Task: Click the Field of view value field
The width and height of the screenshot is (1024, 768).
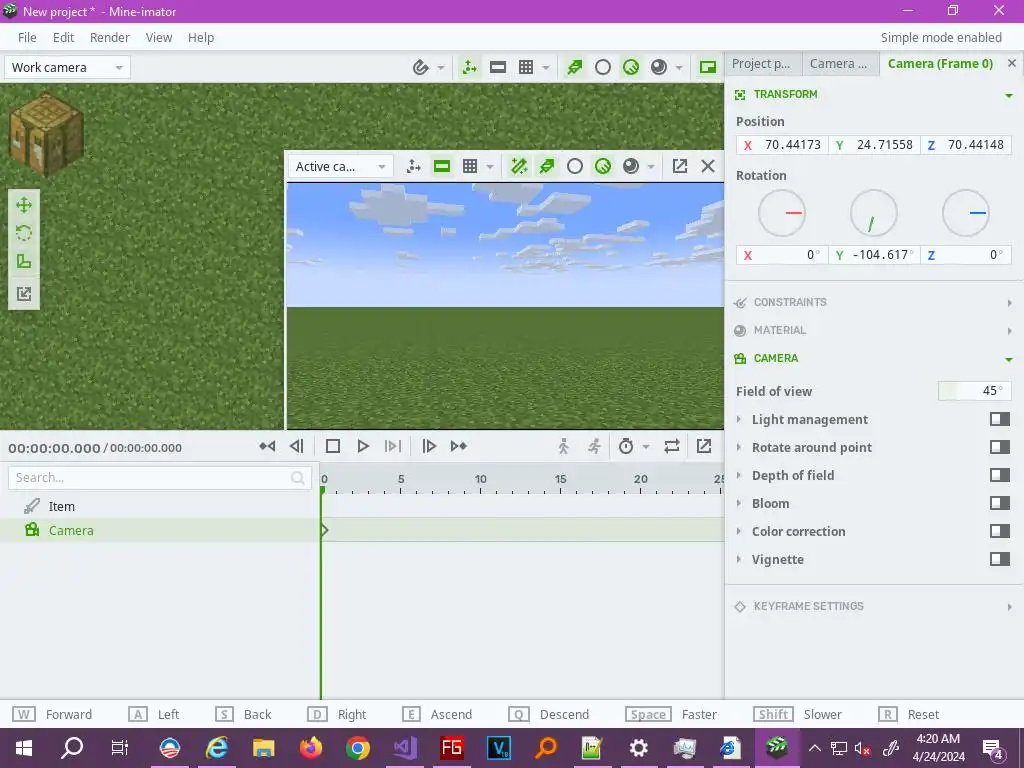Action: point(974,391)
